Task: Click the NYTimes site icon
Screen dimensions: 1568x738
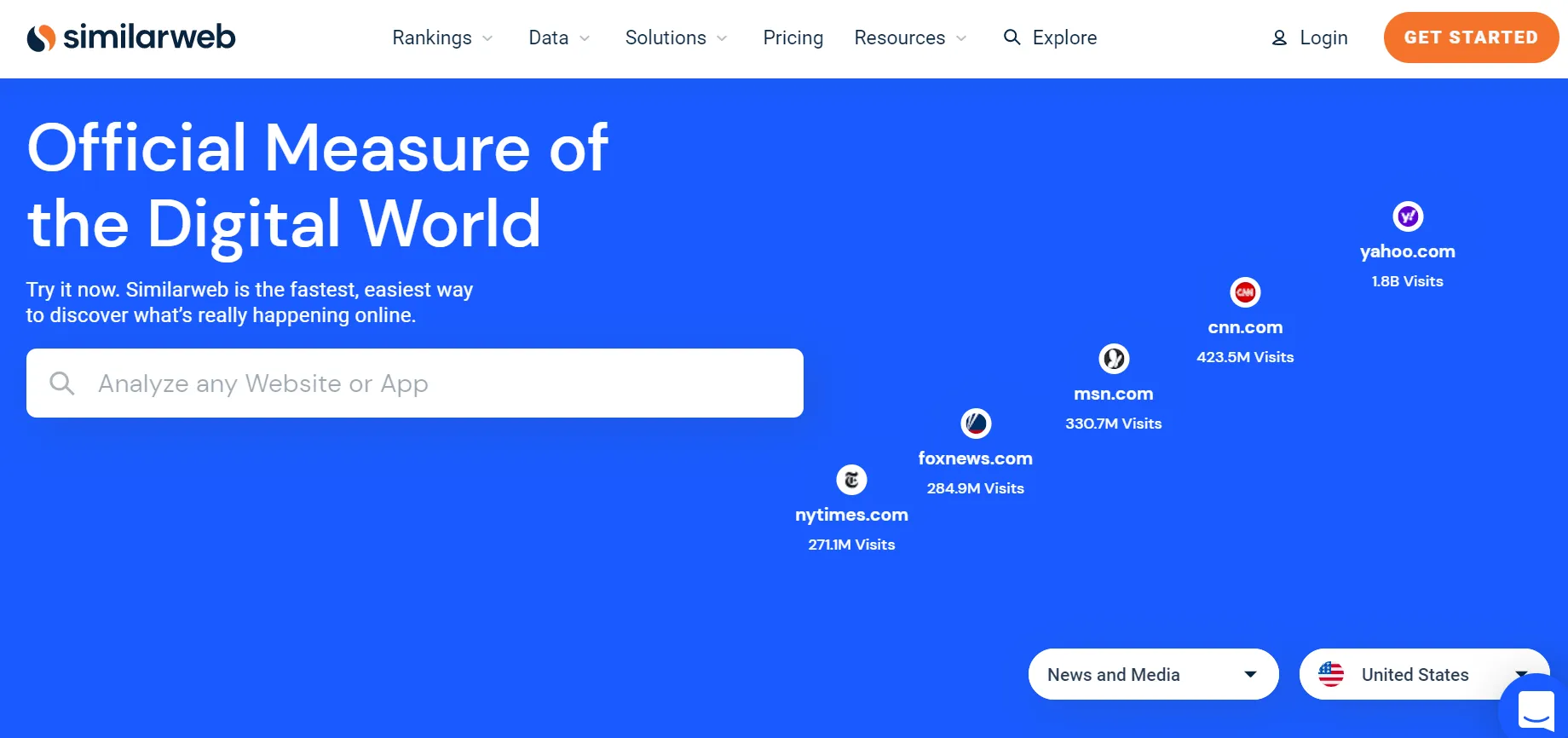Action: (x=851, y=480)
